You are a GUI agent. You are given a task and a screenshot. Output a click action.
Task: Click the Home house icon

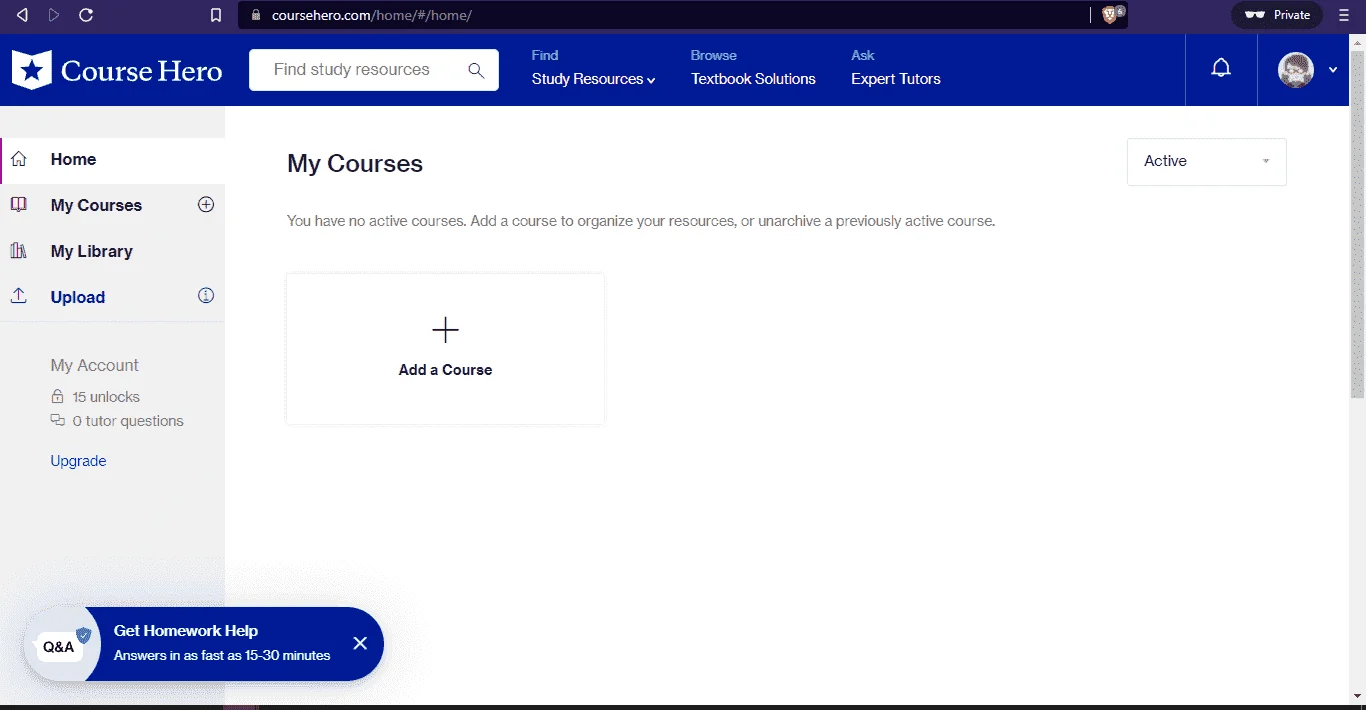[18, 159]
